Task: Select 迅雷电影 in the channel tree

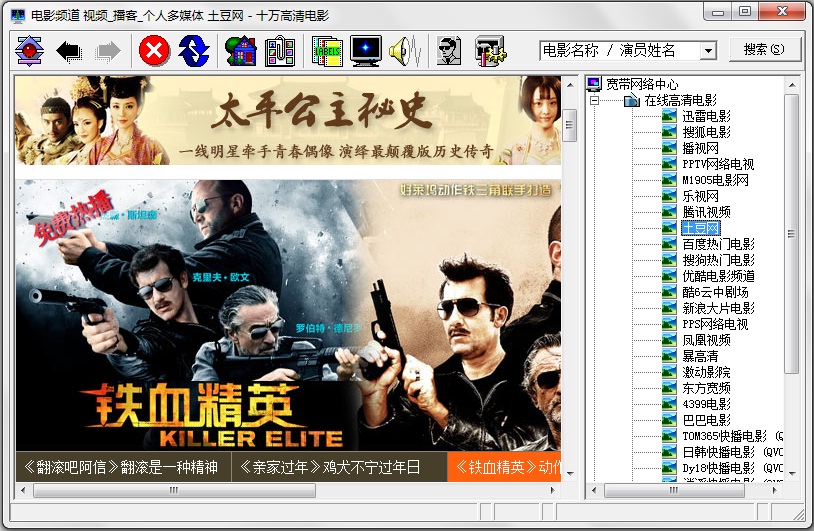Action: pos(706,117)
